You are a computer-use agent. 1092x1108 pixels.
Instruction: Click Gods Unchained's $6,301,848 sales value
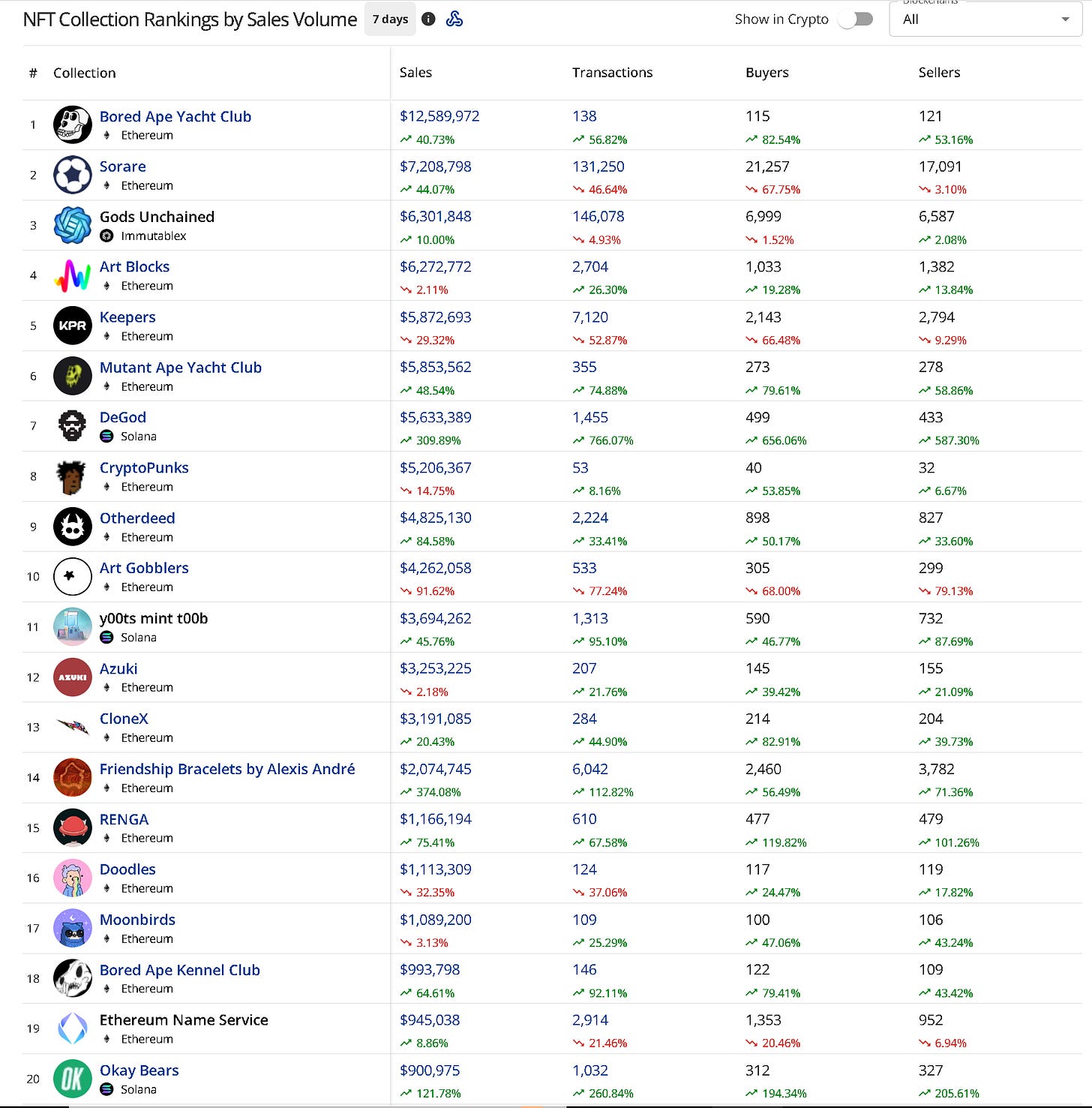(x=436, y=216)
